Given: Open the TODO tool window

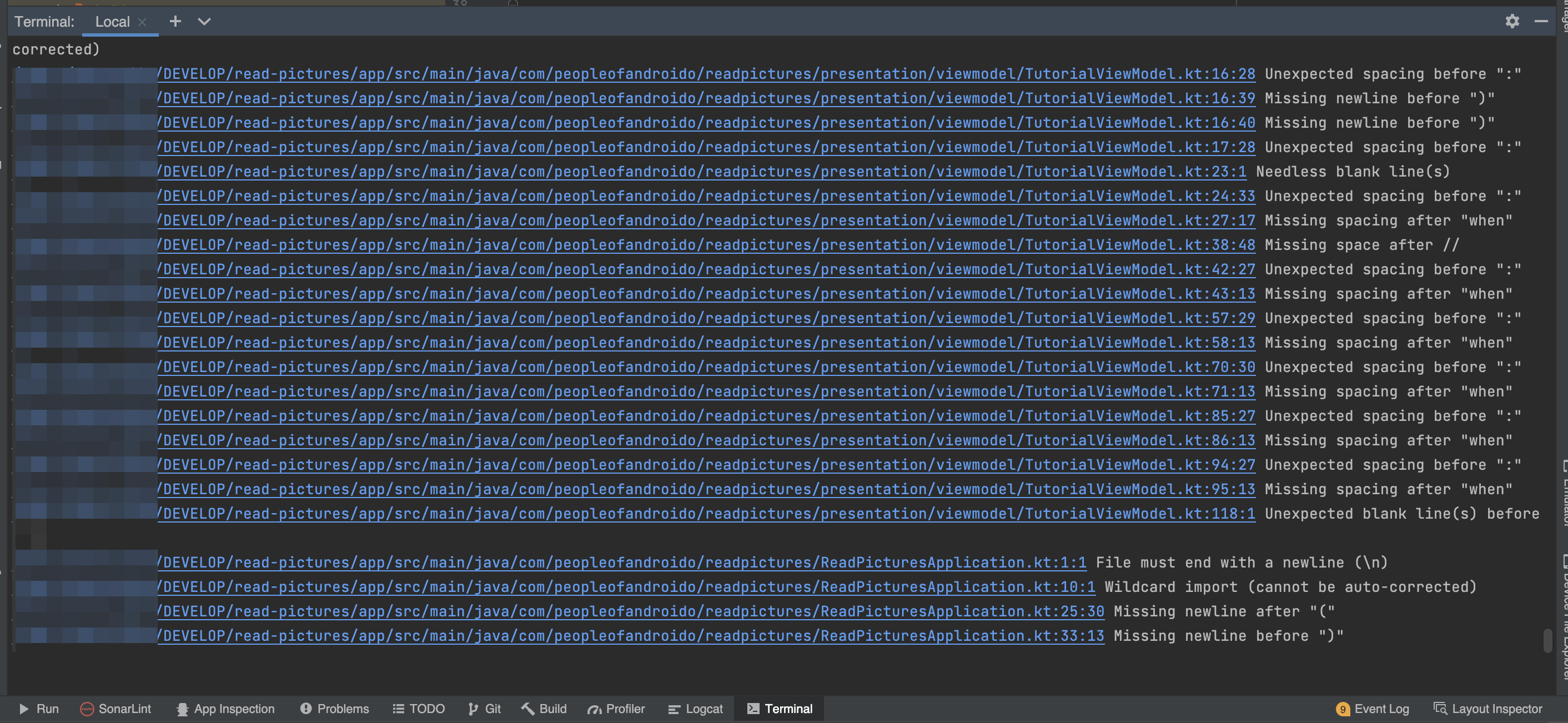Looking at the screenshot, I should tap(419, 709).
